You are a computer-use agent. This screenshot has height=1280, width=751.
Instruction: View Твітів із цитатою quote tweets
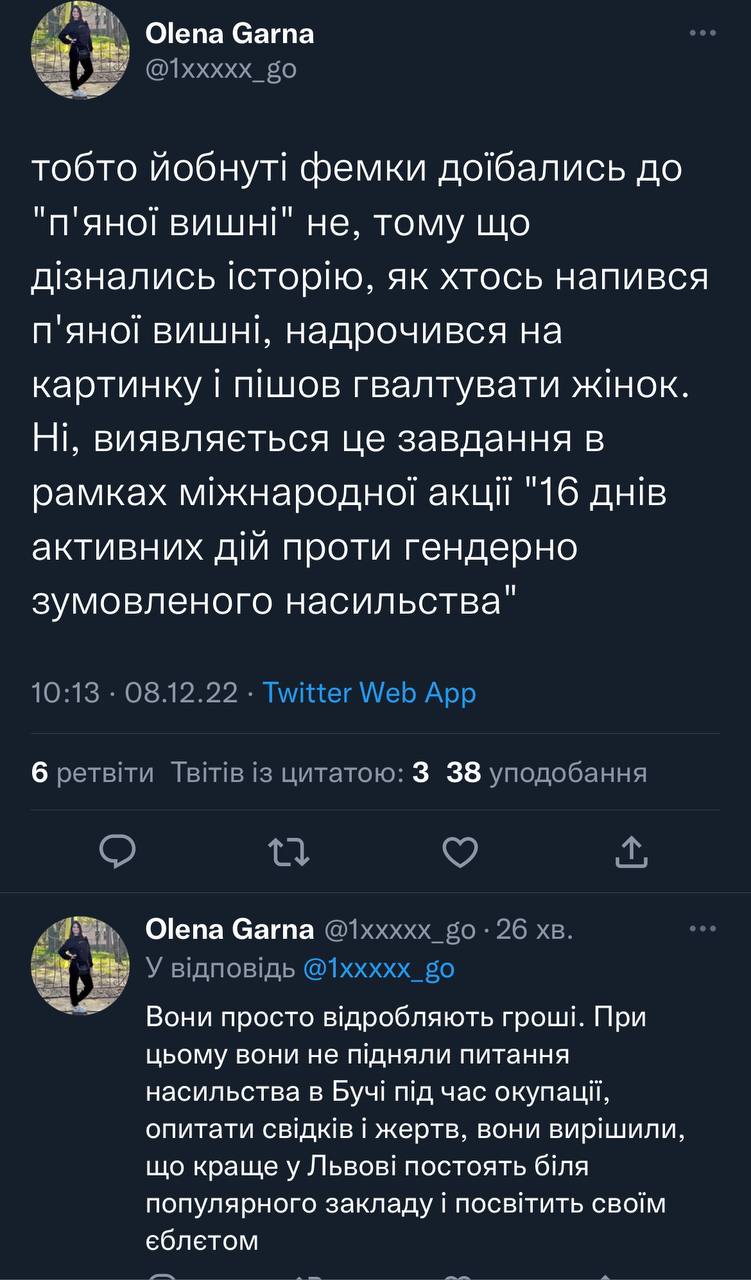300,772
